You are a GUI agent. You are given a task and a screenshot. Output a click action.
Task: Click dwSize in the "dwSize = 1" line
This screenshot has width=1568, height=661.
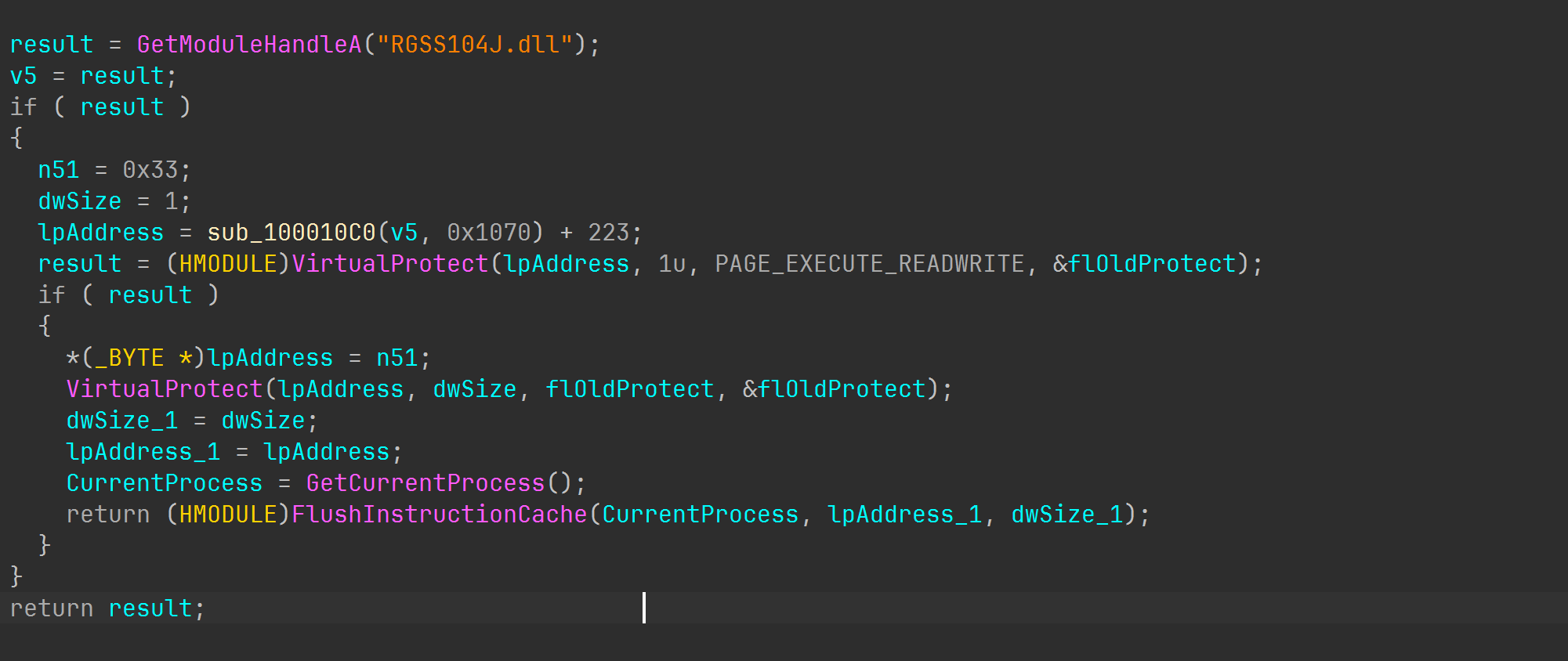click(x=80, y=201)
